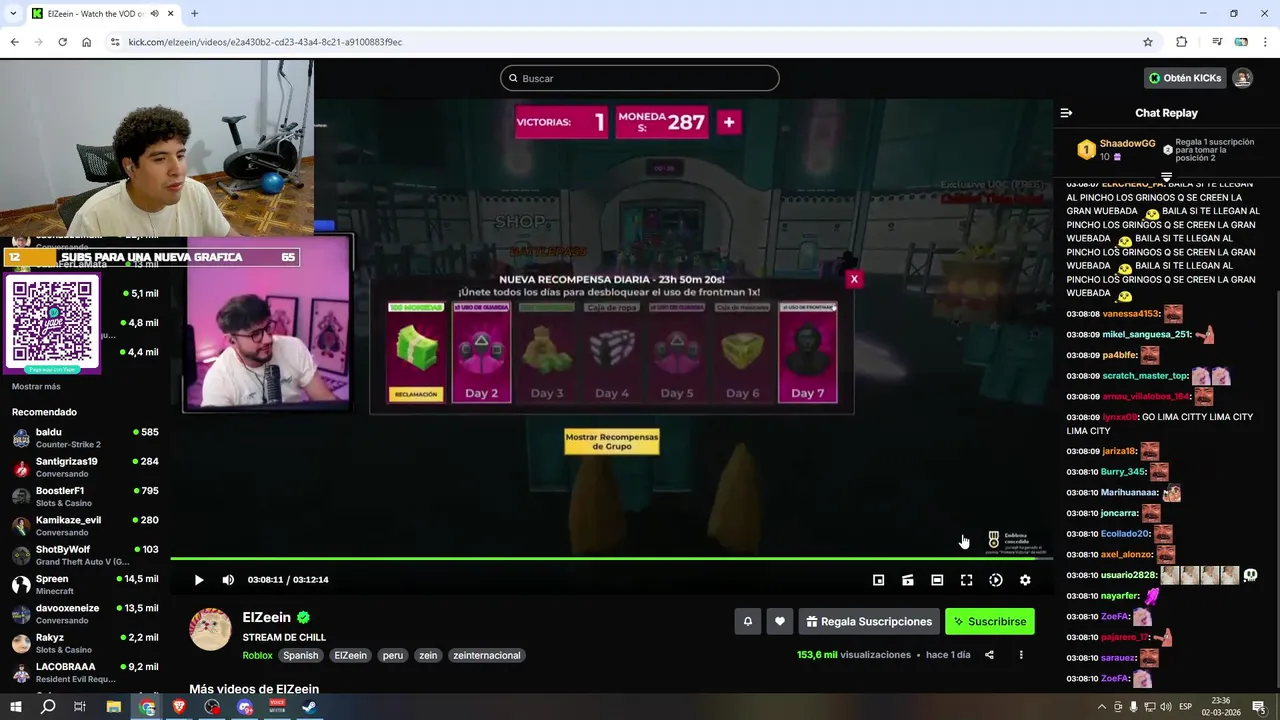This screenshot has height=720, width=1280.
Task: Open Rakyz Slots & Casino channel
Action: [85, 643]
